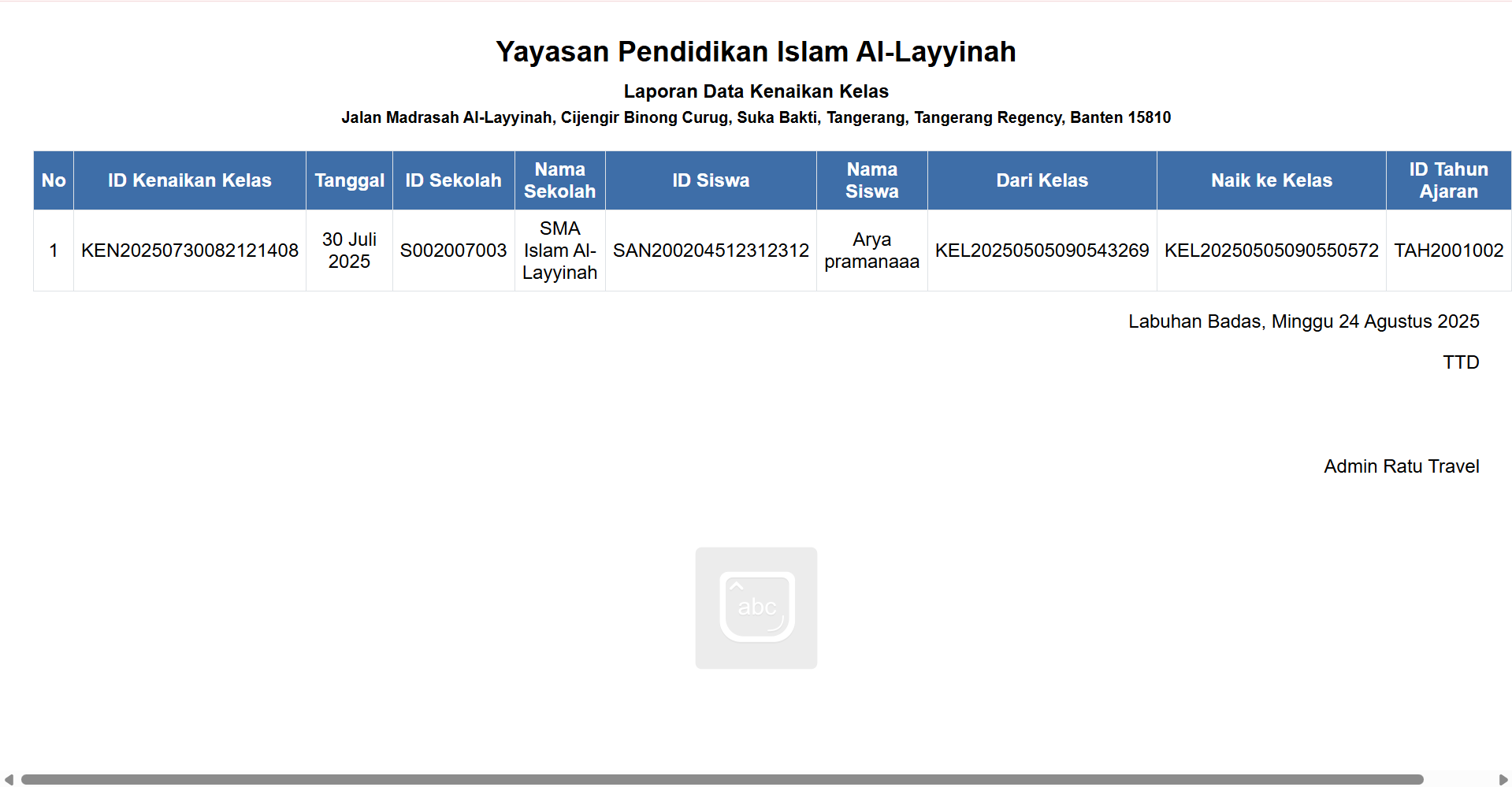Click the Naik ke Kelas column header

pyautogui.click(x=1271, y=180)
